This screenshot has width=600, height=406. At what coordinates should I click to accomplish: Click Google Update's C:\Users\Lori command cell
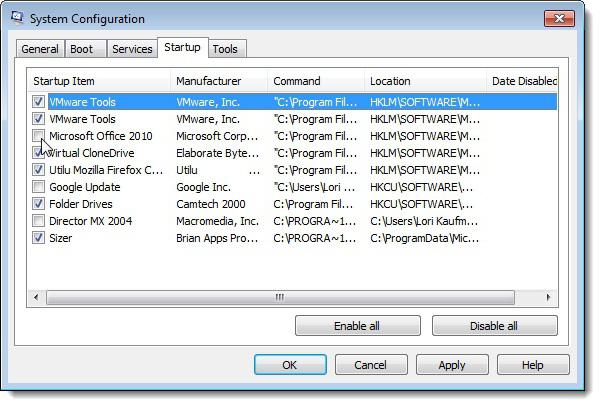click(315, 187)
